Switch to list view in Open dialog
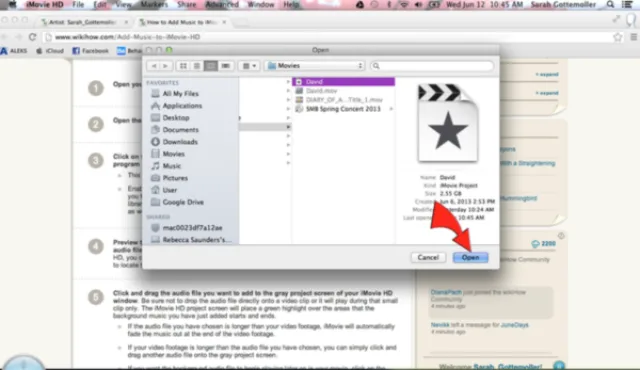The width and height of the screenshot is (640, 370). click(x=197, y=66)
